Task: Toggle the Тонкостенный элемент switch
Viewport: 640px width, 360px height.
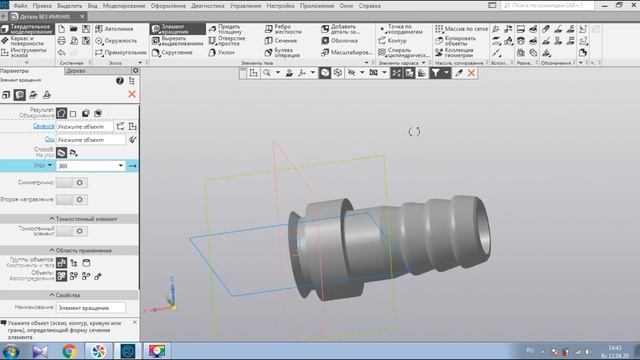Action: 71,231
